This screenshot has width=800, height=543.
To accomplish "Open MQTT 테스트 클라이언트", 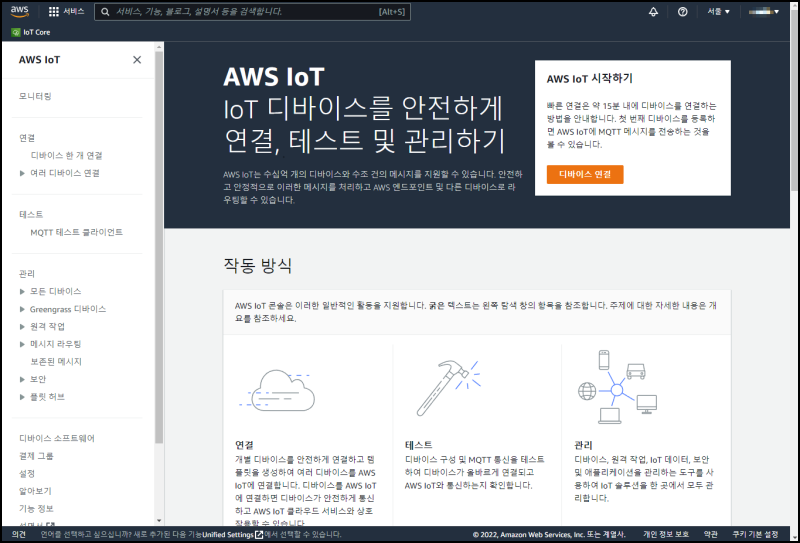I will [77, 232].
